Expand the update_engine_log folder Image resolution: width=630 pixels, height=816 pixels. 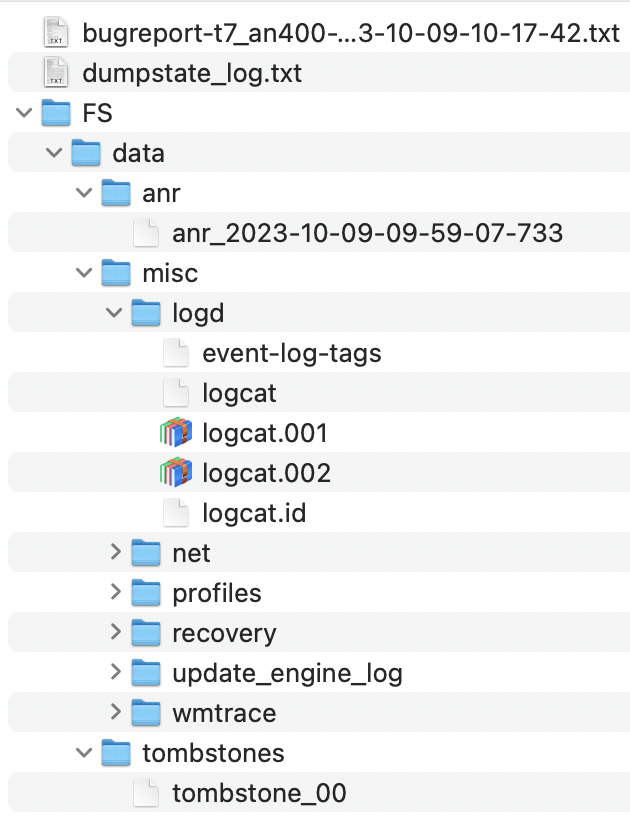[x=114, y=673]
